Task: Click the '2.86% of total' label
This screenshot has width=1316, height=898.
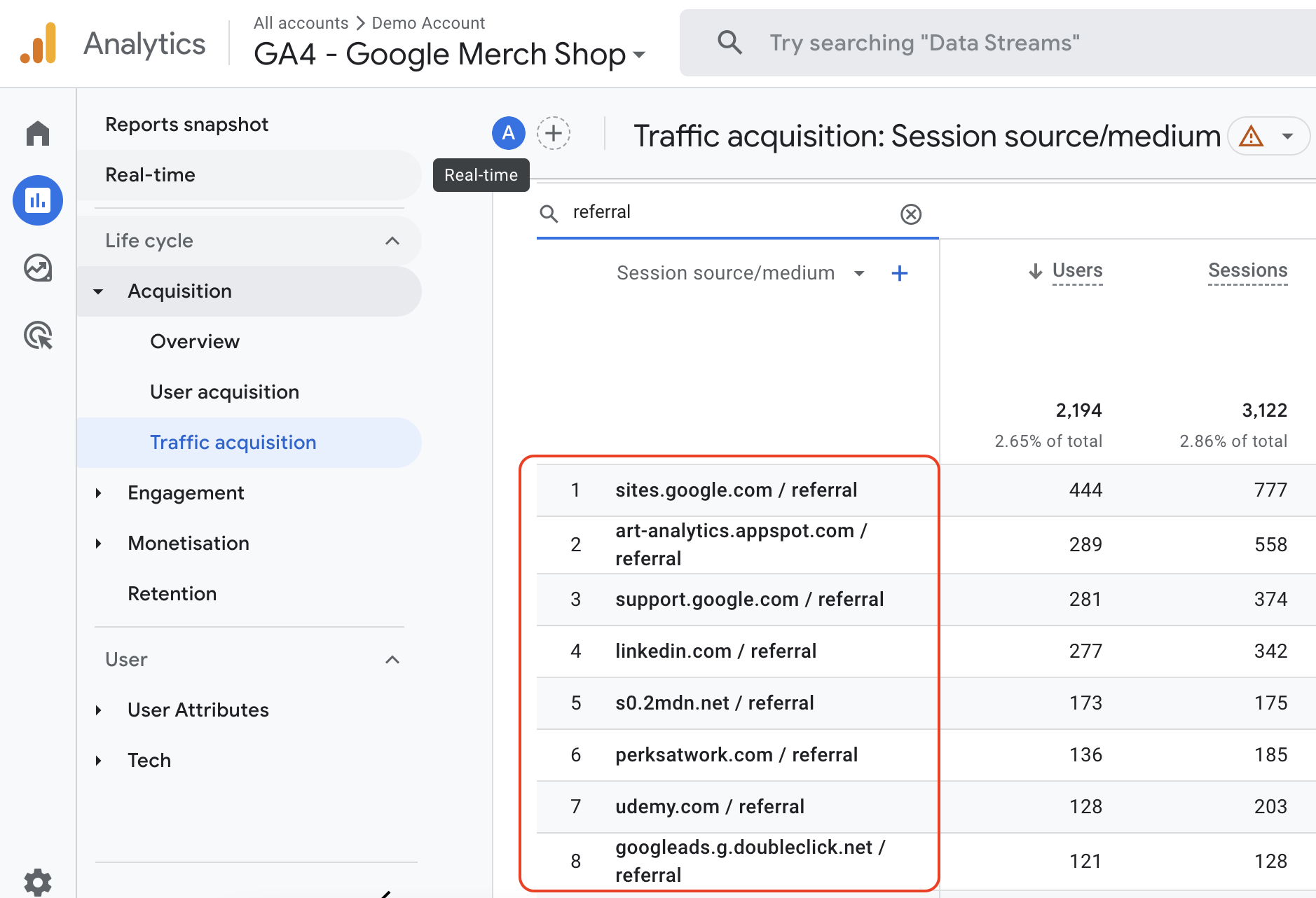Action: [1233, 441]
